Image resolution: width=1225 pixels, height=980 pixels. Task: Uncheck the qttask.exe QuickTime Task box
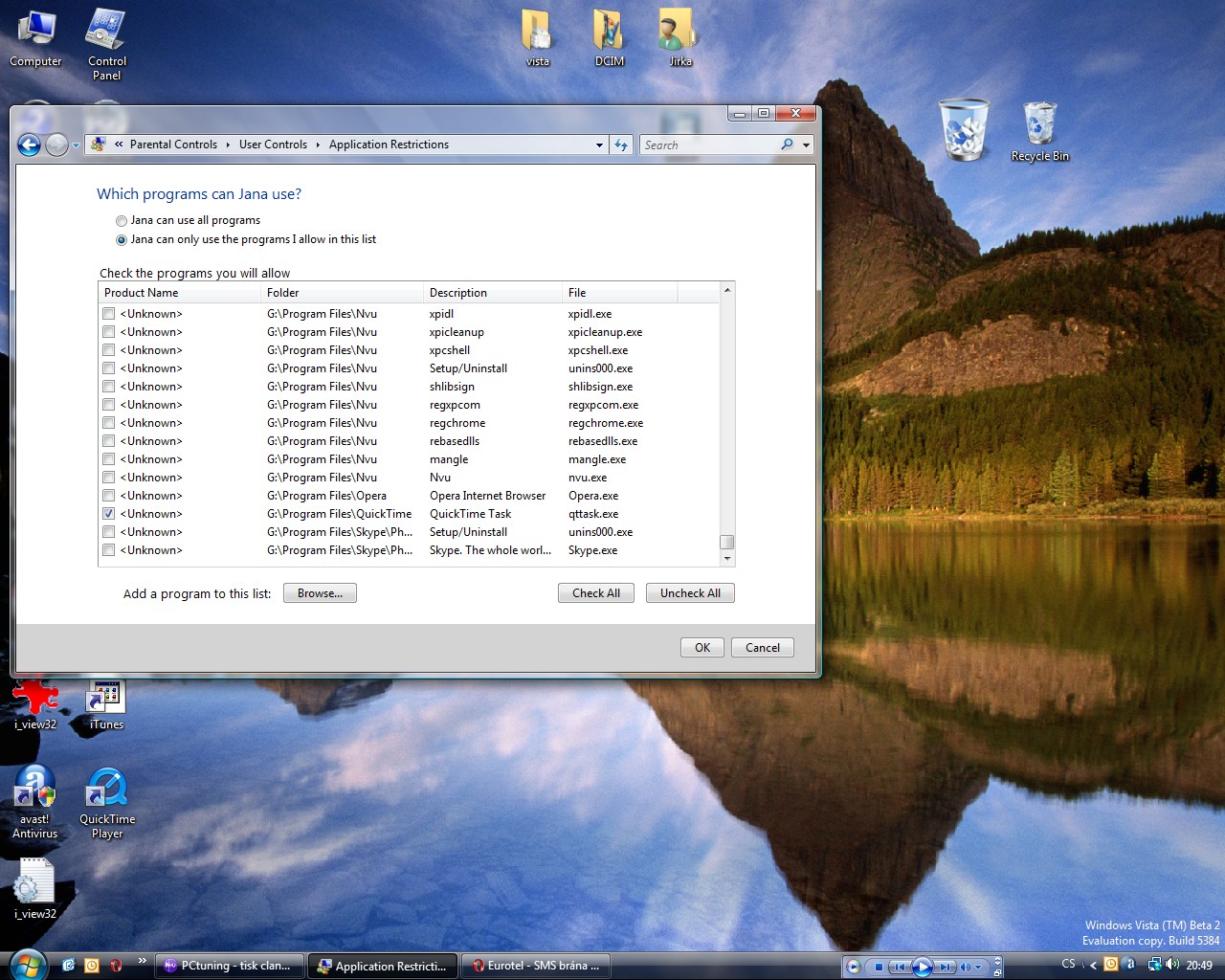(109, 514)
